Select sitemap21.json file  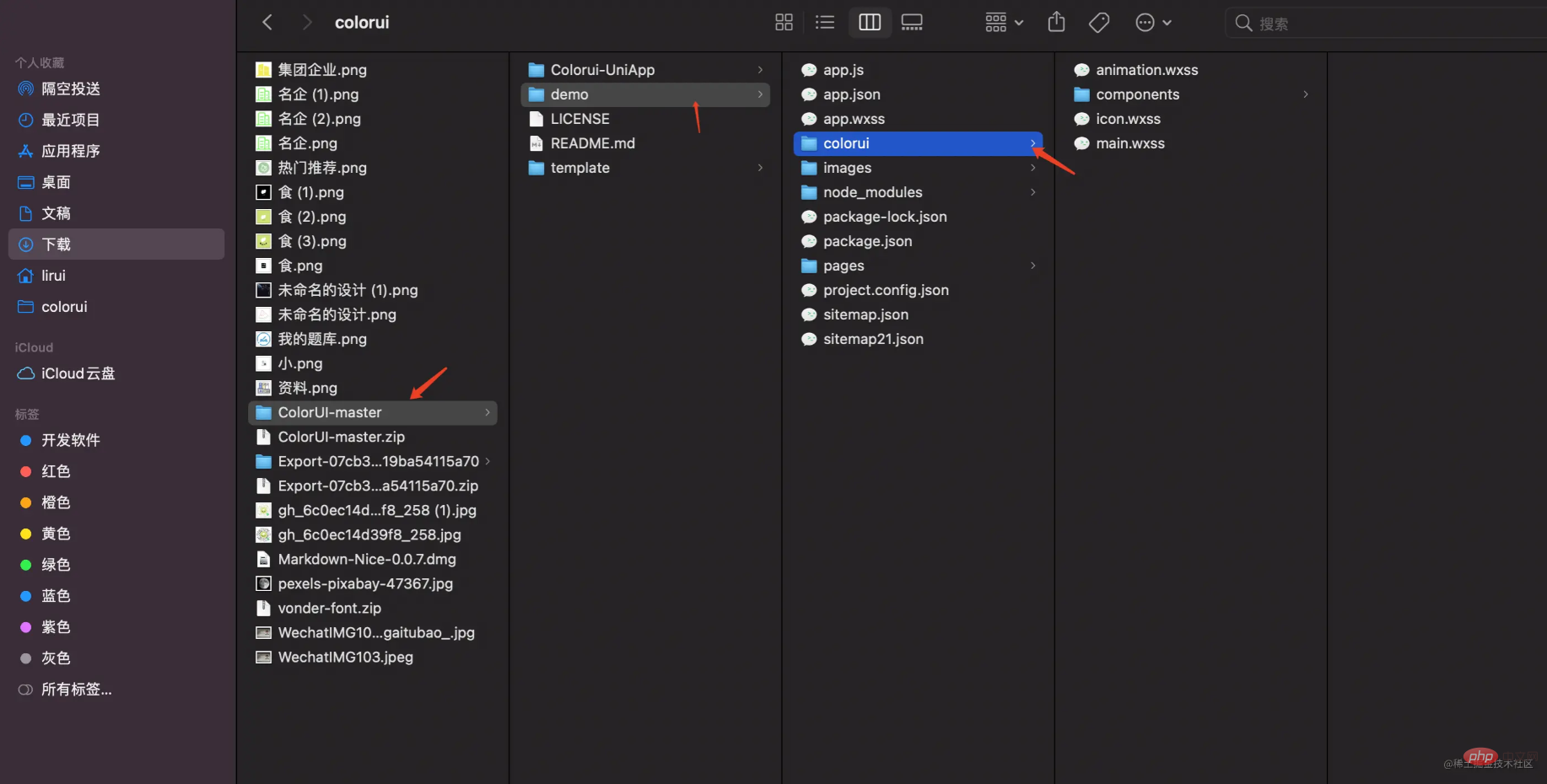click(918, 339)
